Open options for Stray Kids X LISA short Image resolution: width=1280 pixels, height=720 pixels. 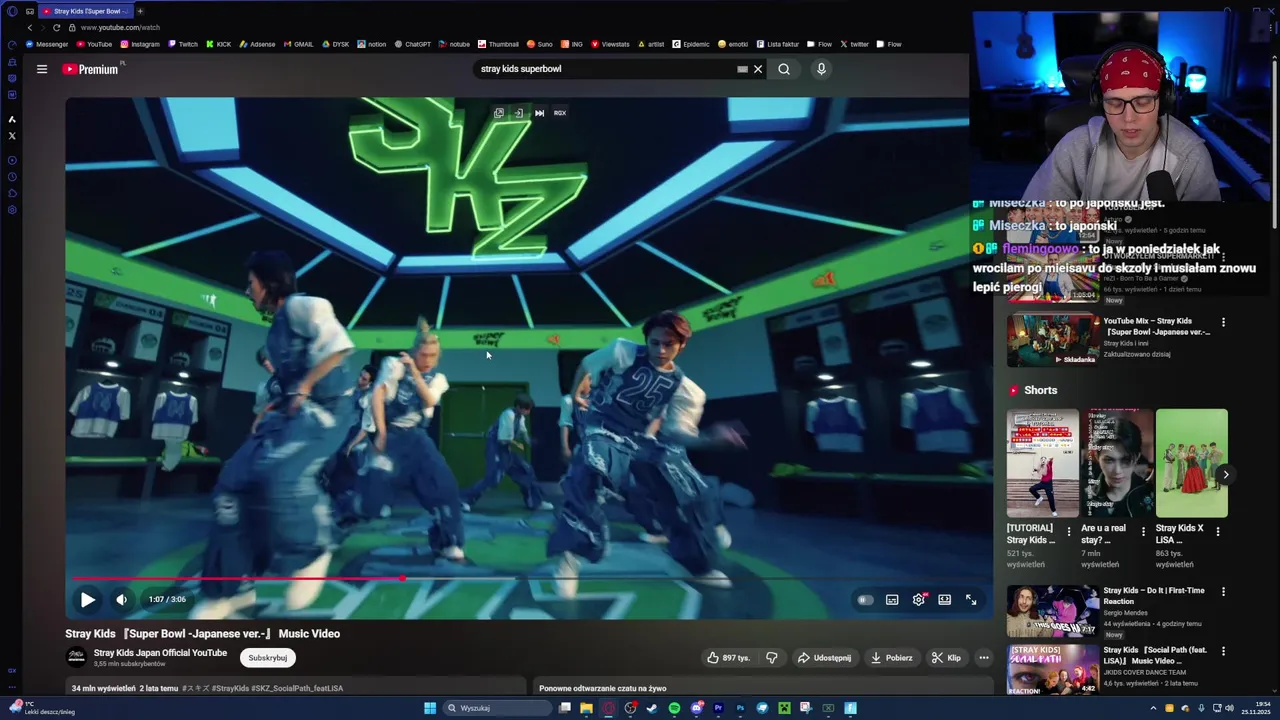[x=1217, y=532]
